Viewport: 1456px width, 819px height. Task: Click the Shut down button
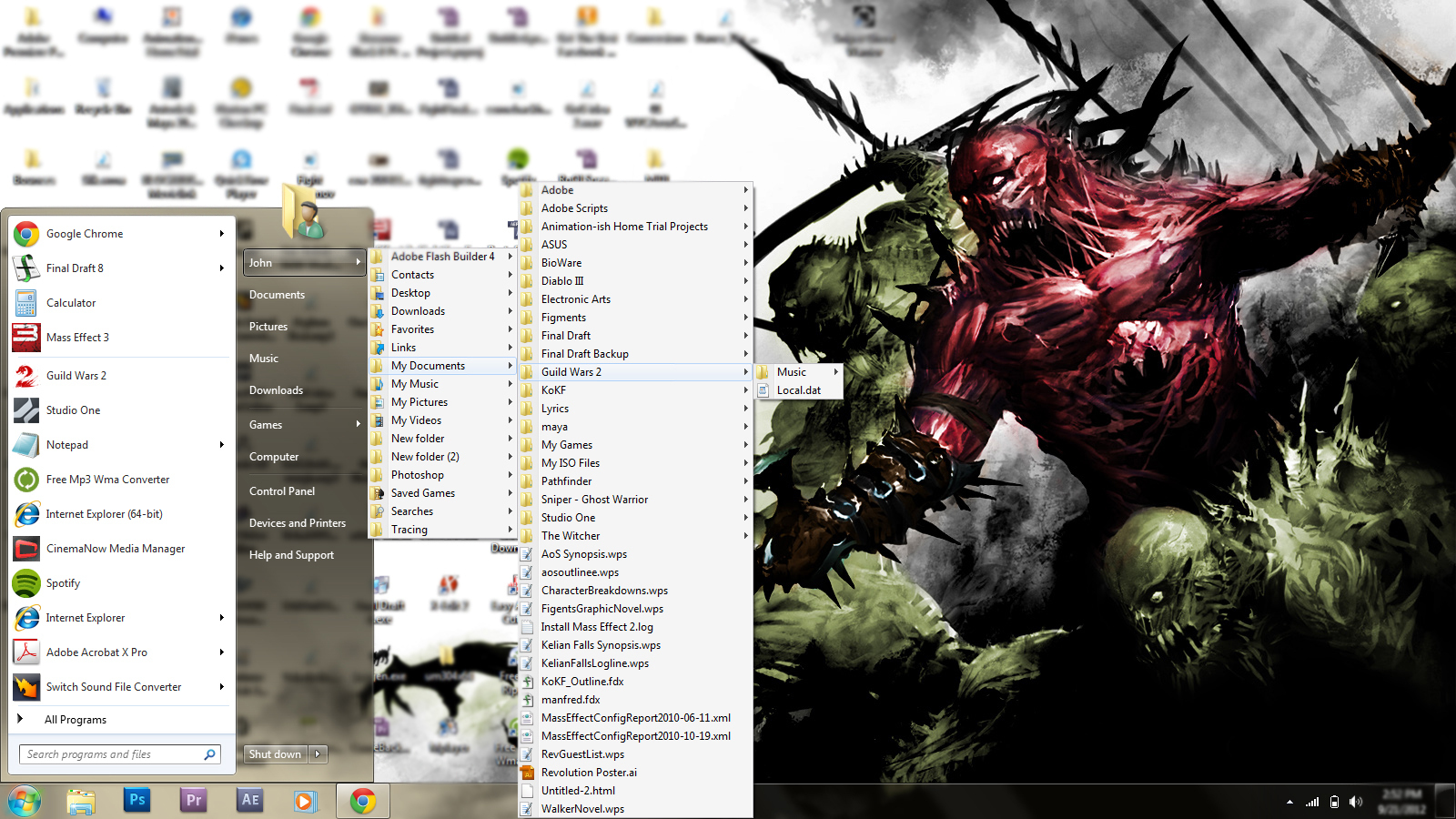276,754
